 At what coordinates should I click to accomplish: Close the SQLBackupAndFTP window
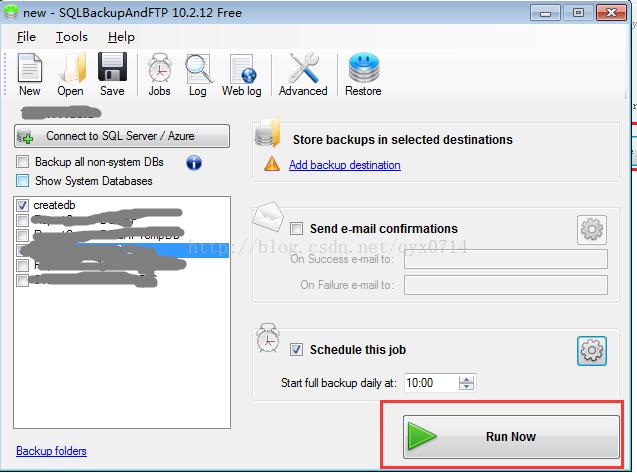pyautogui.click(x=611, y=13)
